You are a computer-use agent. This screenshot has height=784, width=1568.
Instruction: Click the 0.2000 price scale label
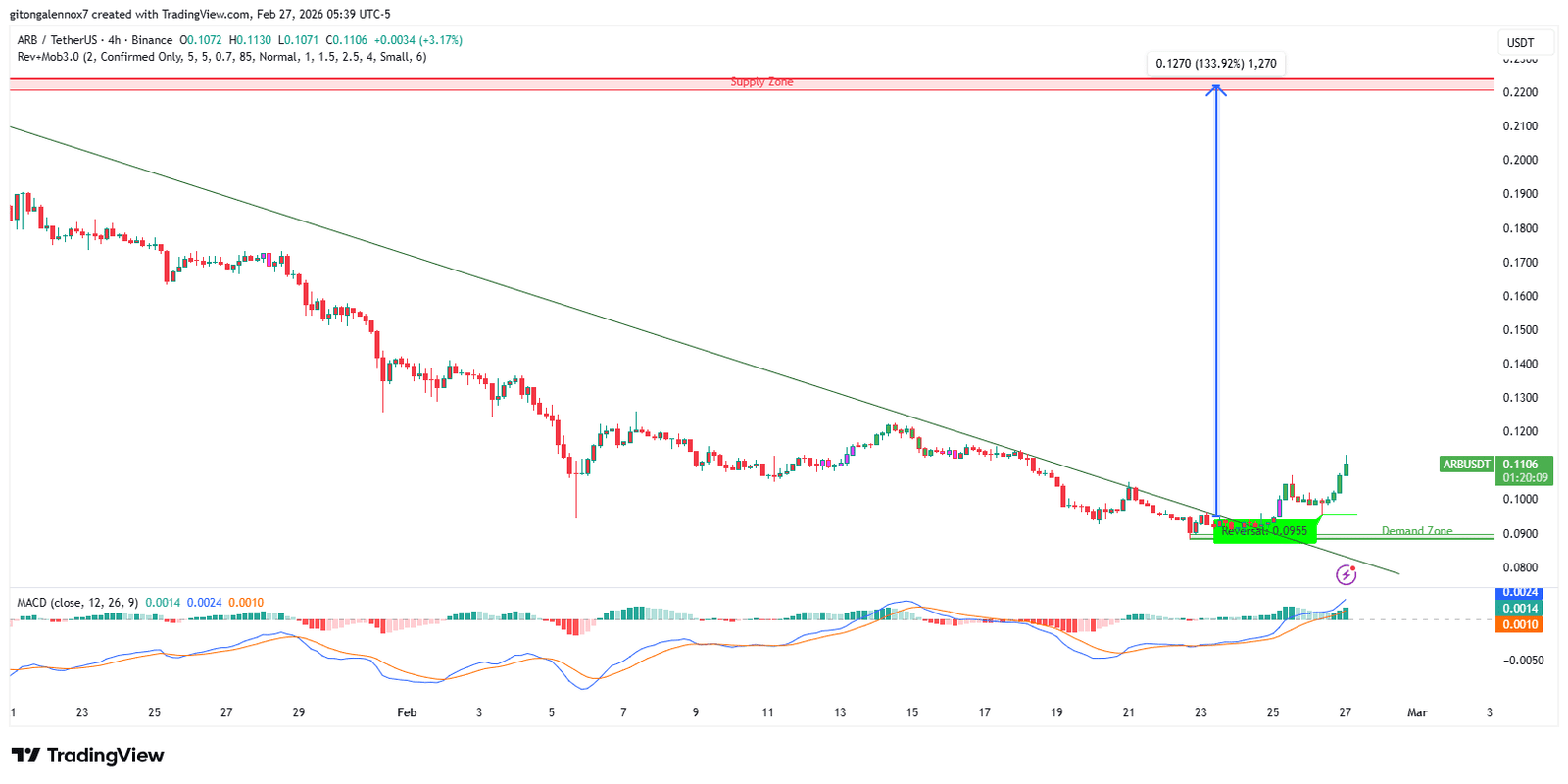coord(1520,160)
